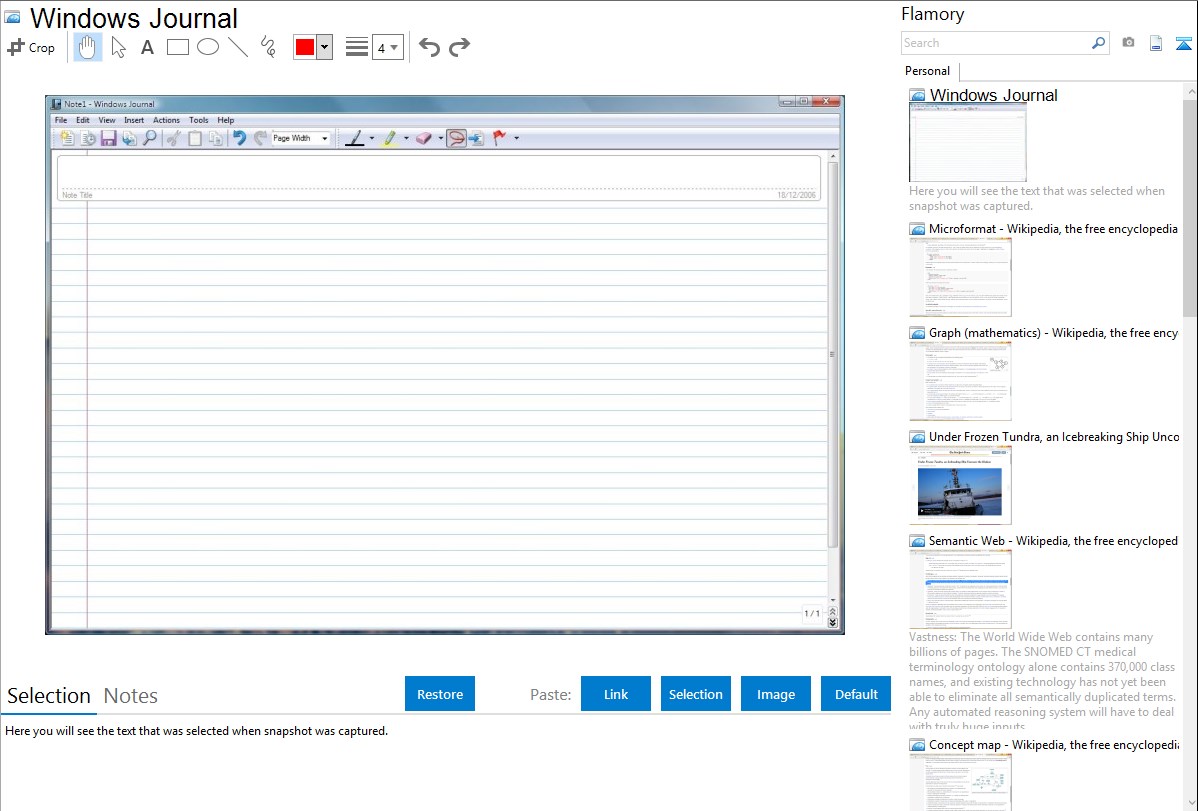This screenshot has height=811, width=1198.
Task: Open the Graph (mathematics) snapshot thumbnail
Action: 960,381
